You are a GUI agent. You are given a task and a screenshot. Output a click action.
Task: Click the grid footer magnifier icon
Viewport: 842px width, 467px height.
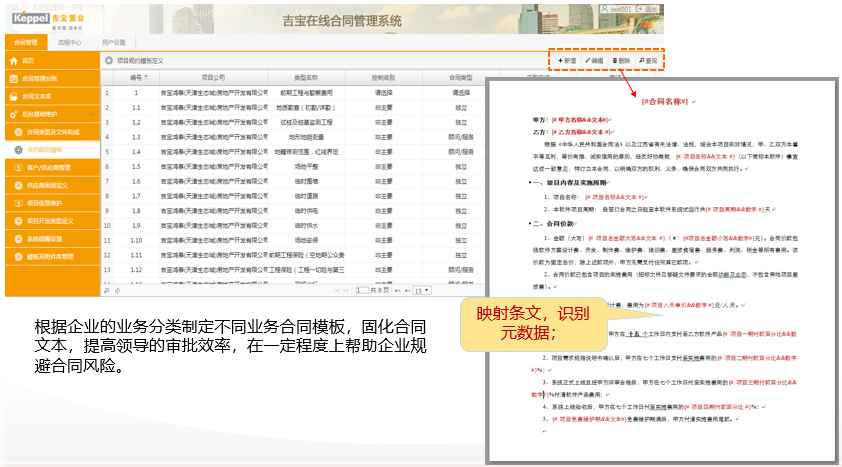pyautogui.click(x=107, y=290)
